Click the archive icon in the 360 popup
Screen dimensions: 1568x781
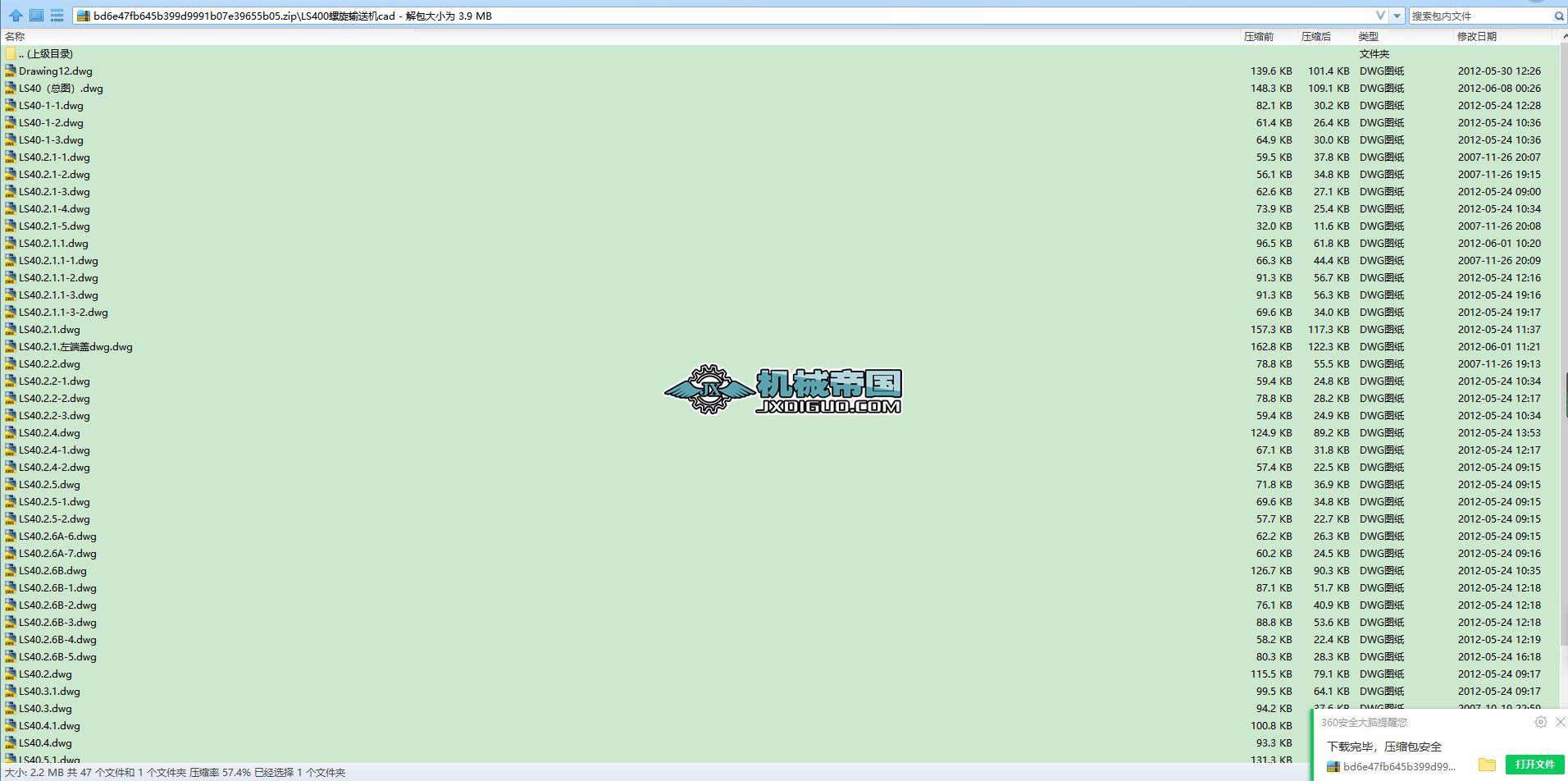pos(1333,766)
